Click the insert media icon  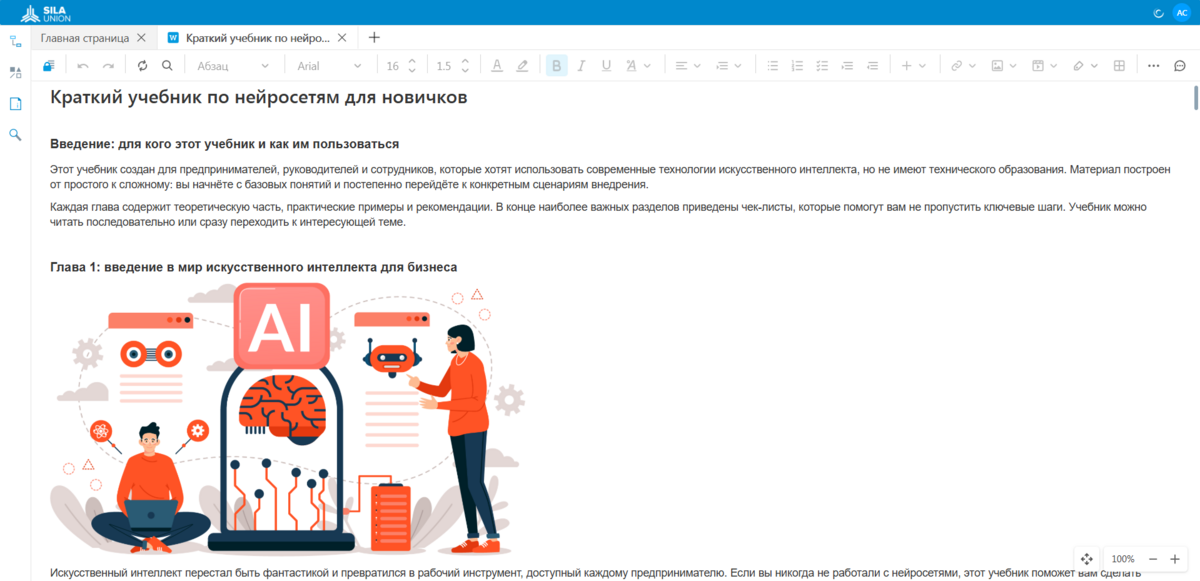1038,66
